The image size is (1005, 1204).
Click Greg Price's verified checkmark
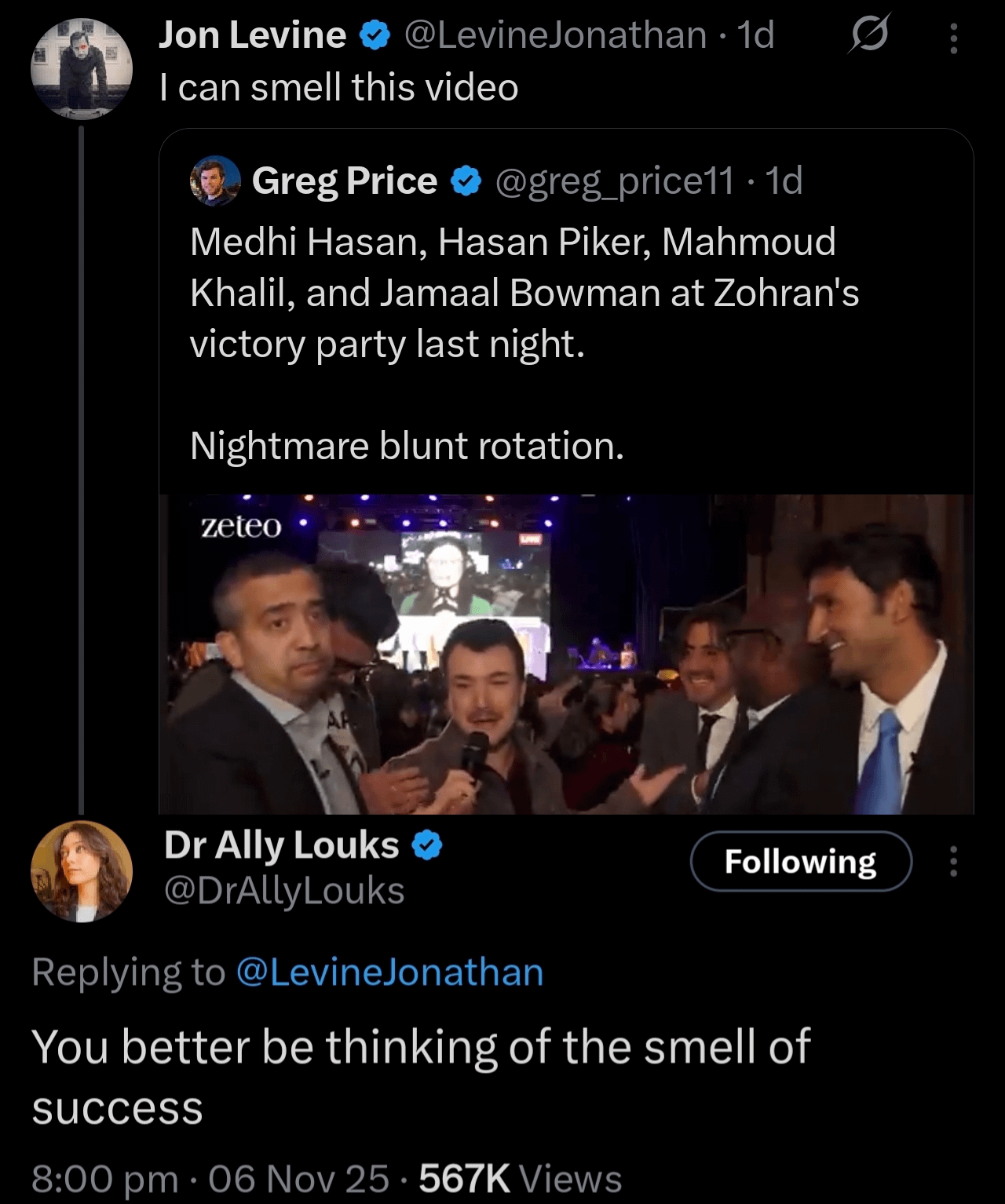click(x=466, y=181)
